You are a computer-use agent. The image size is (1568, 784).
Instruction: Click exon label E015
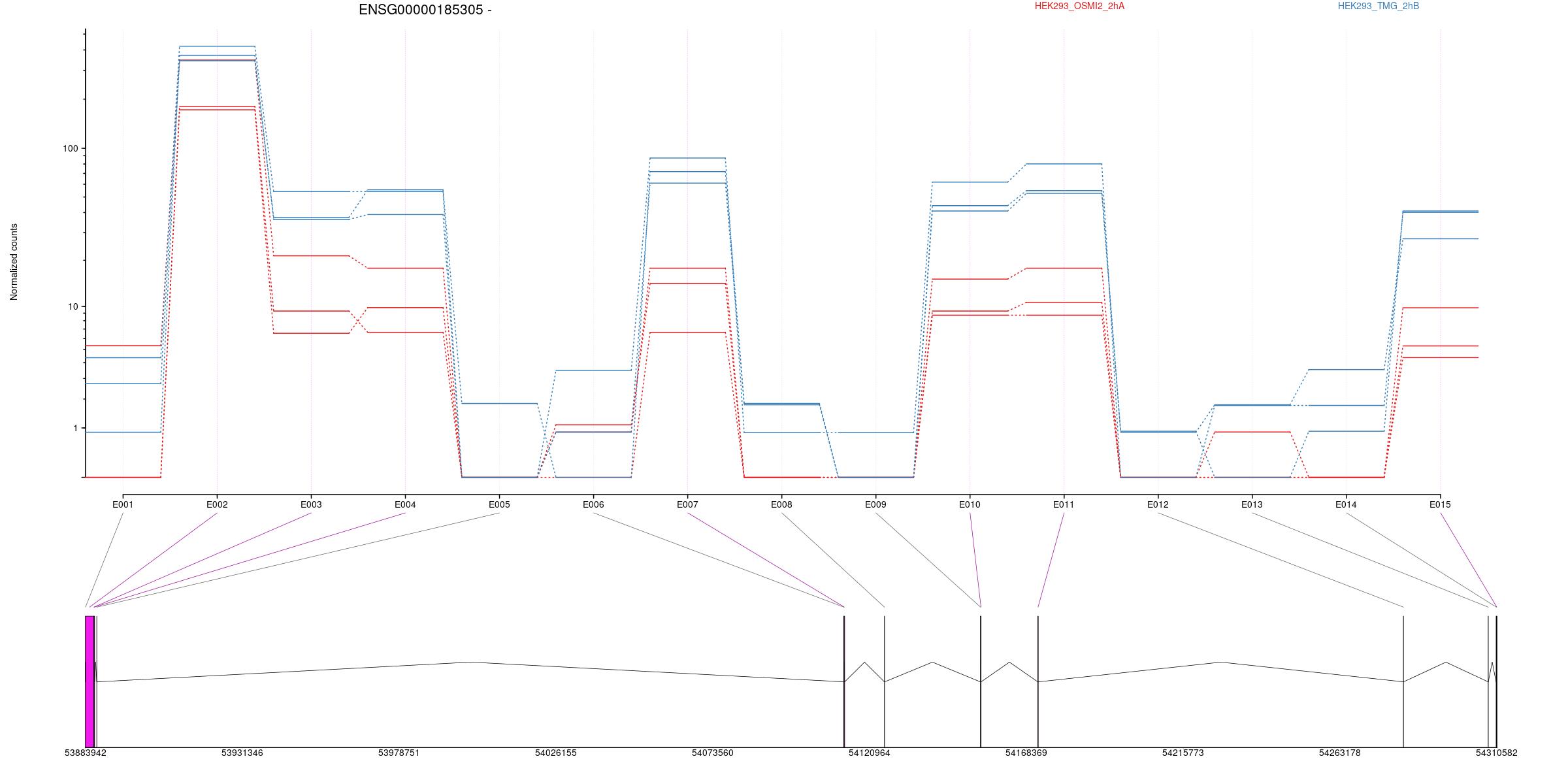coord(1440,504)
